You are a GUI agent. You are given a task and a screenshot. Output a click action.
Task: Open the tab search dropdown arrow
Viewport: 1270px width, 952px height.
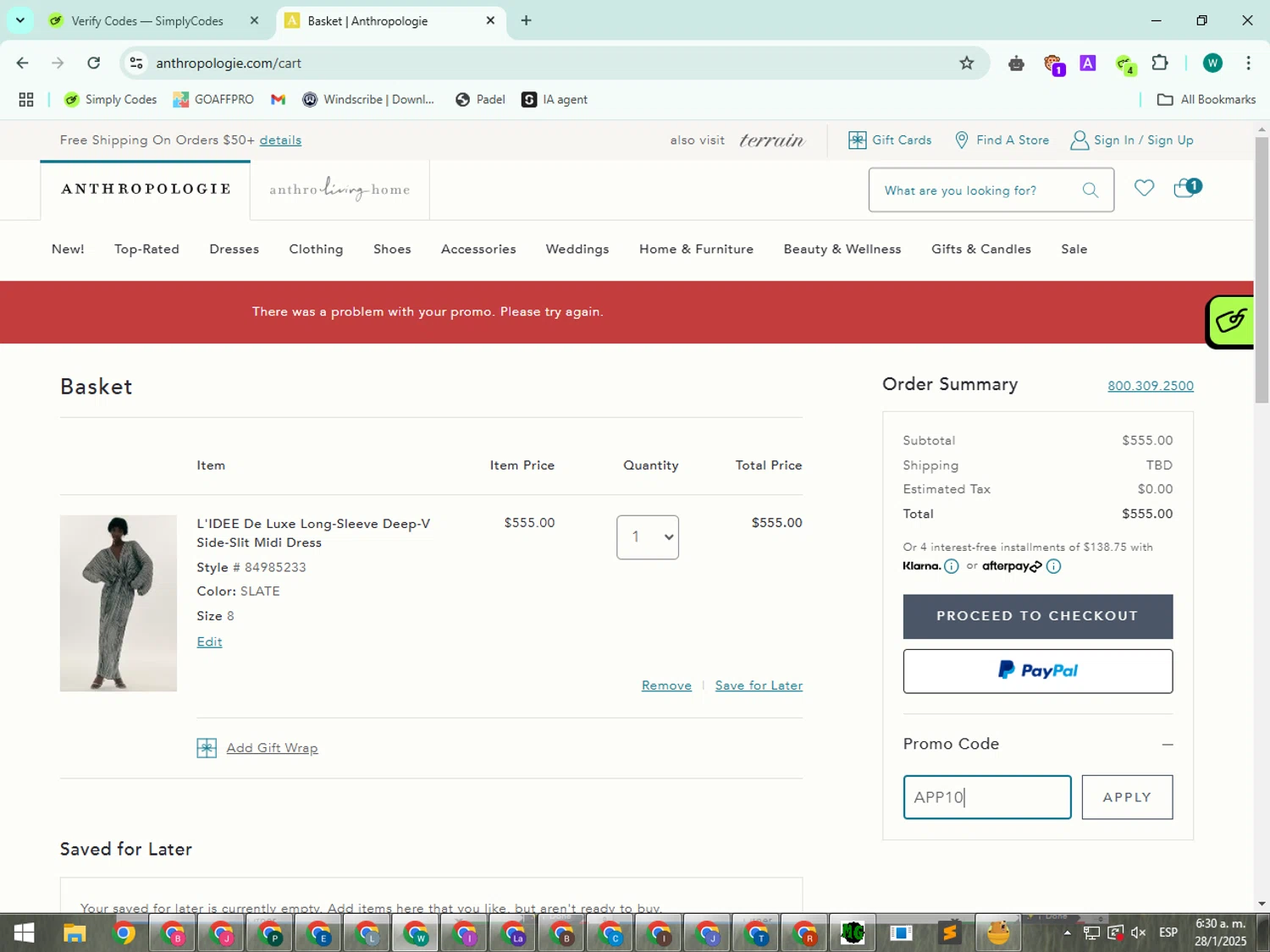[20, 20]
